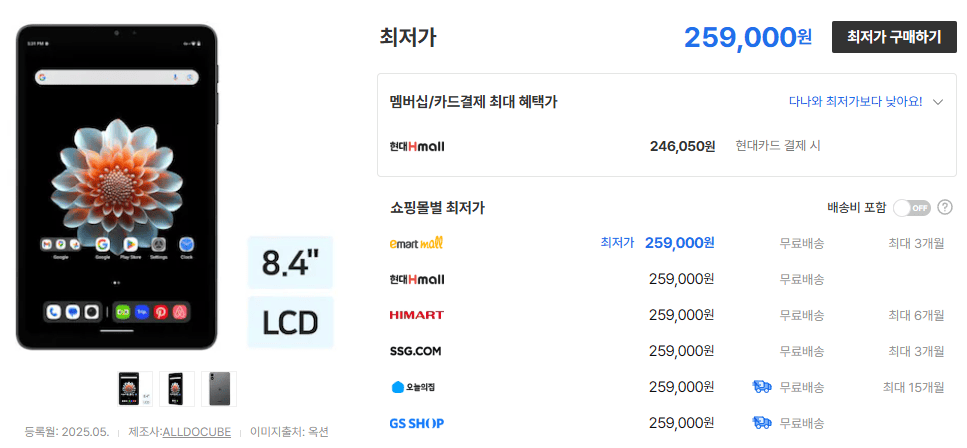Click 다나와 최저가보다 낮아요! text
The image size is (967, 448).
855,102
